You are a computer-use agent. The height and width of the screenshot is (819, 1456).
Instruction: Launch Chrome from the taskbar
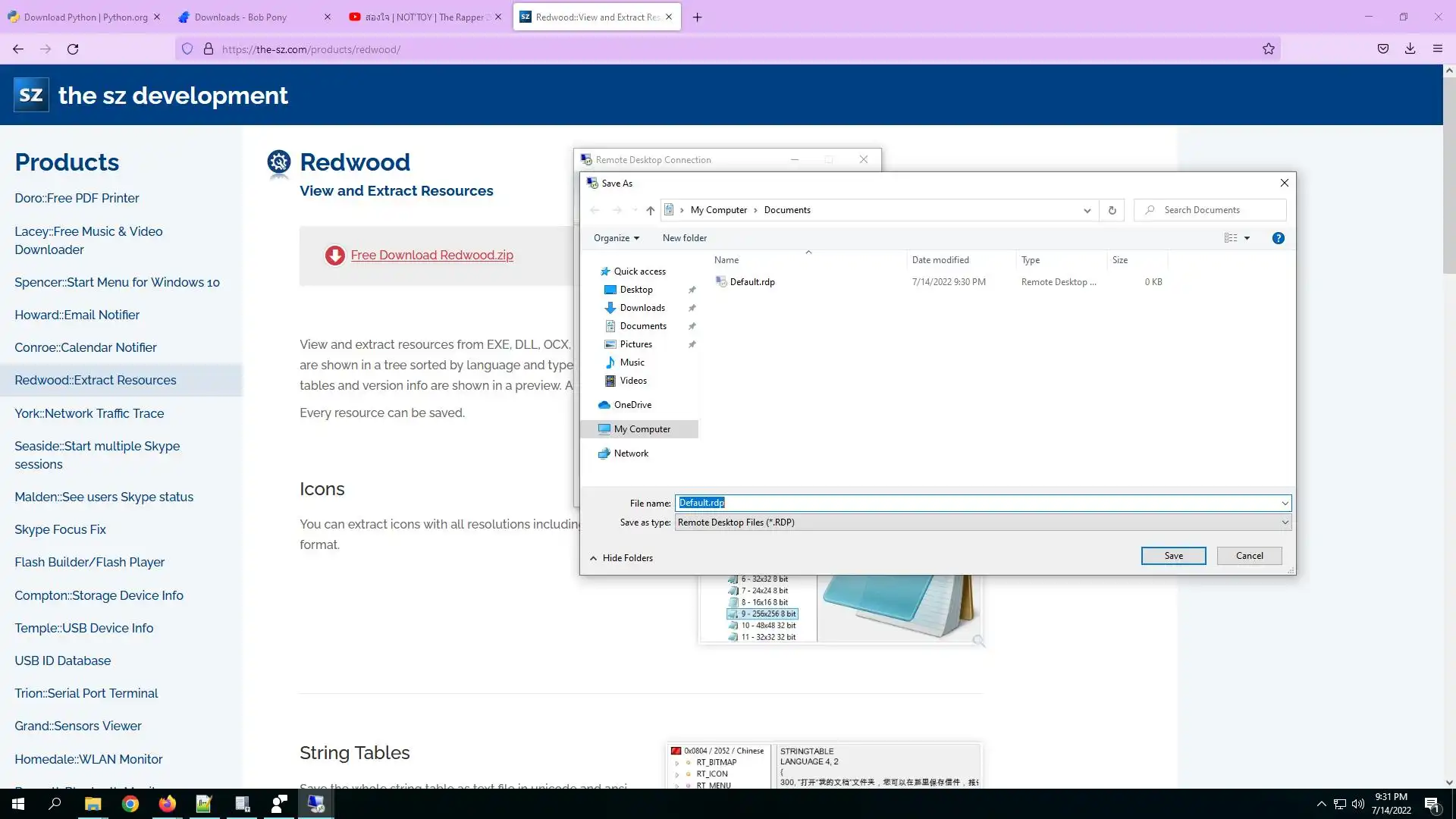point(130,804)
